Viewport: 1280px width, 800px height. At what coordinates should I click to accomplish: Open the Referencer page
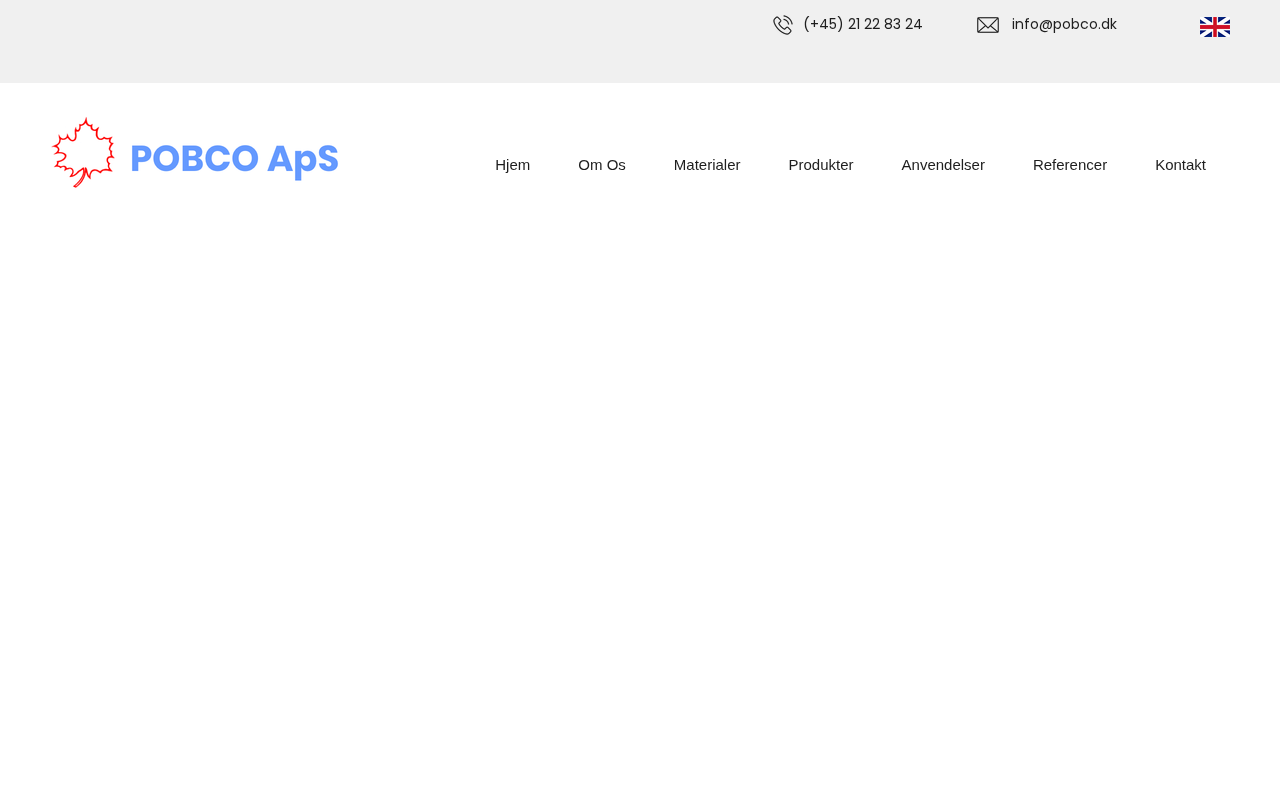coord(1070,165)
